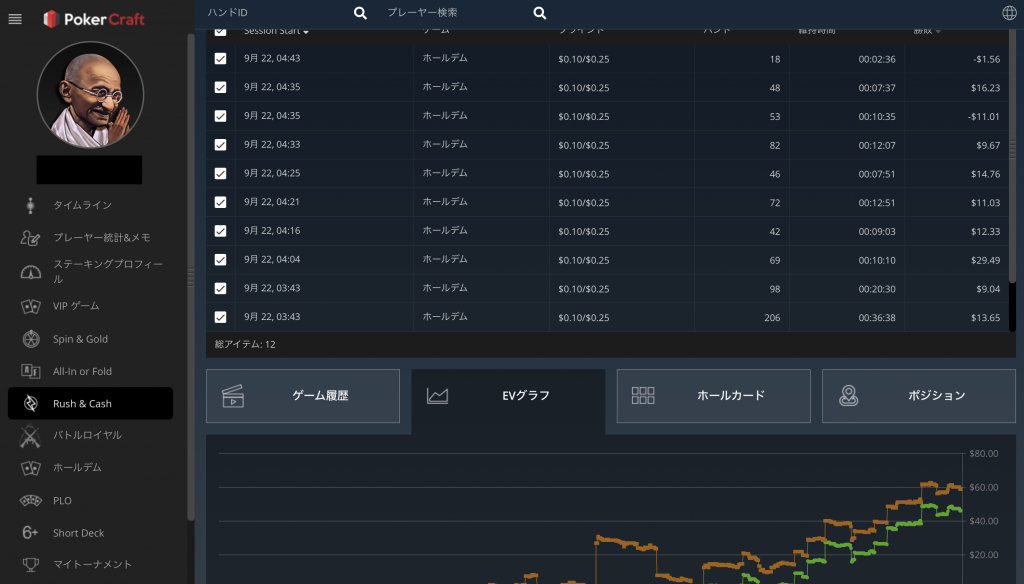Open the hamburger menu
Viewport: 1024px width, 584px height.
15,20
